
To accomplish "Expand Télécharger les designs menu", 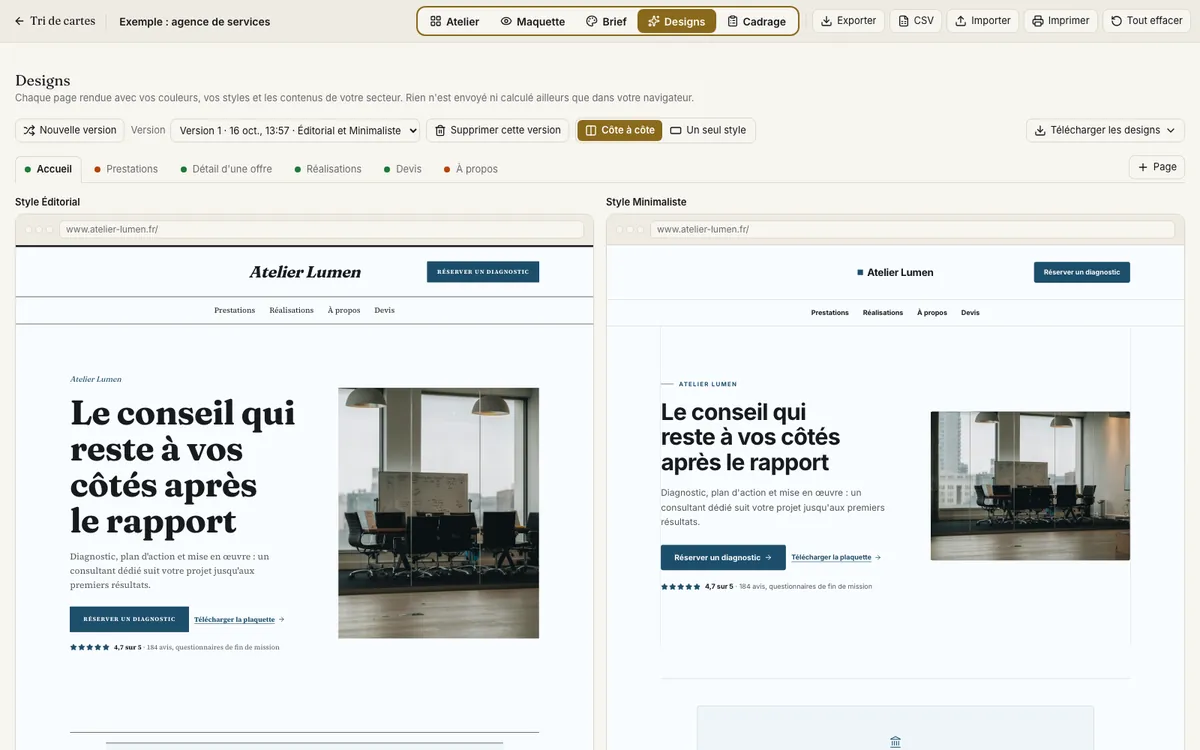I will point(1105,130).
